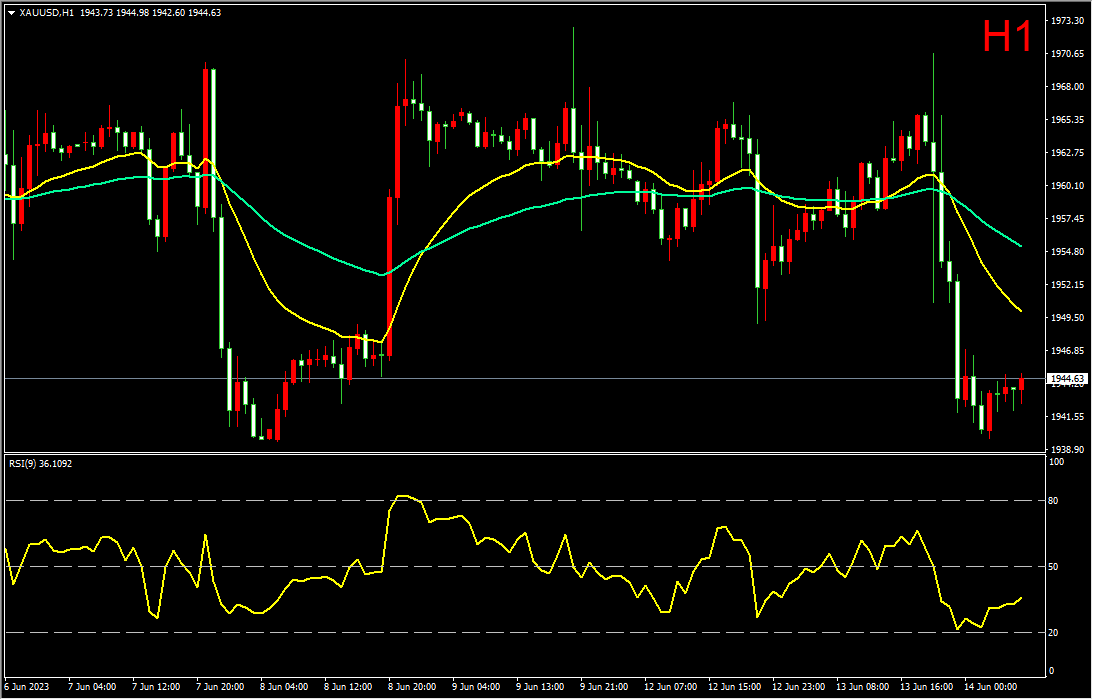Click the 1968.00 price axis label
The image size is (1093, 700).
[1067, 87]
